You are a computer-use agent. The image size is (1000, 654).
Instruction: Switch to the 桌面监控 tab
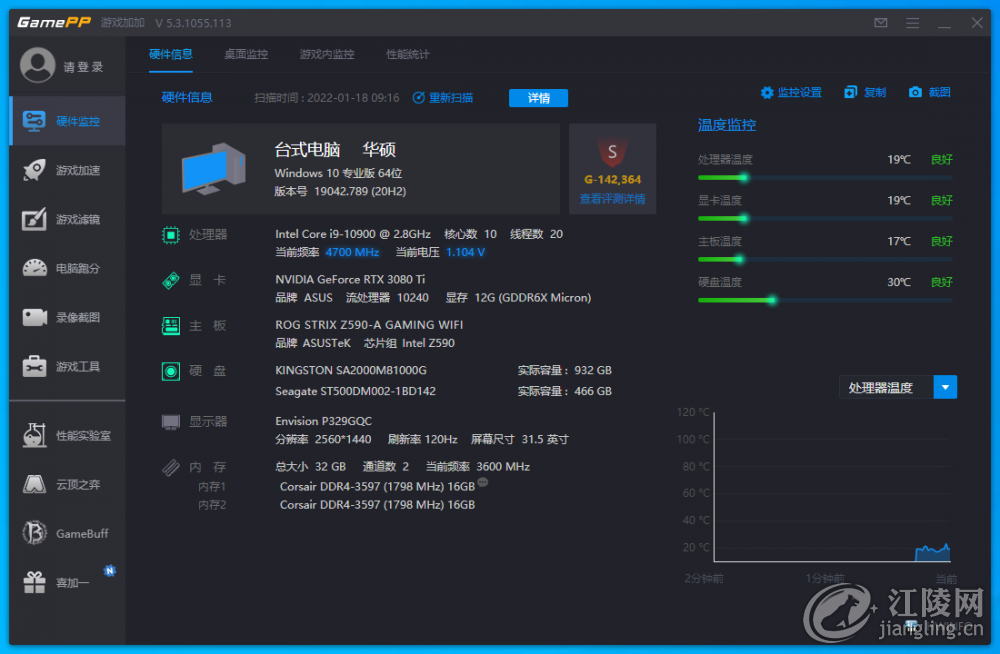[x=246, y=54]
